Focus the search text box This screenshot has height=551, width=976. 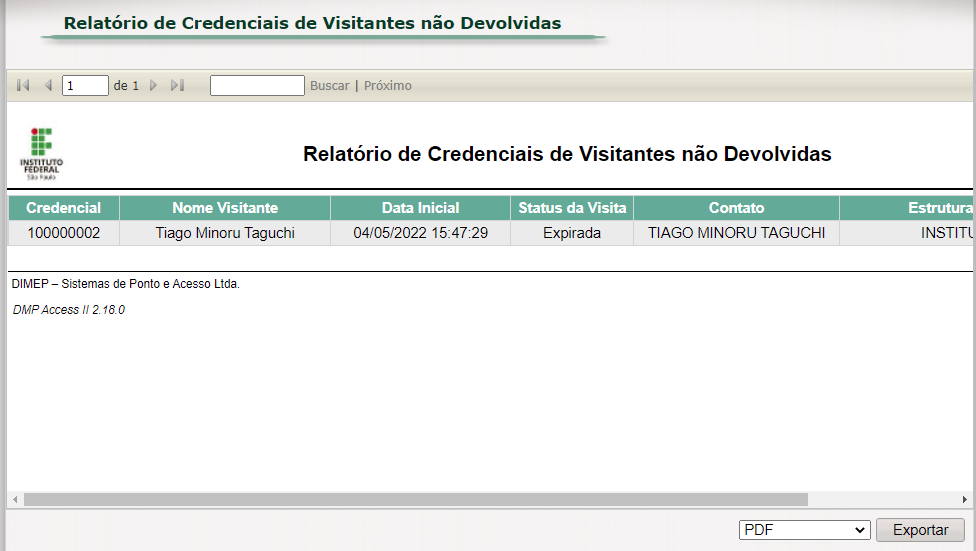point(257,85)
